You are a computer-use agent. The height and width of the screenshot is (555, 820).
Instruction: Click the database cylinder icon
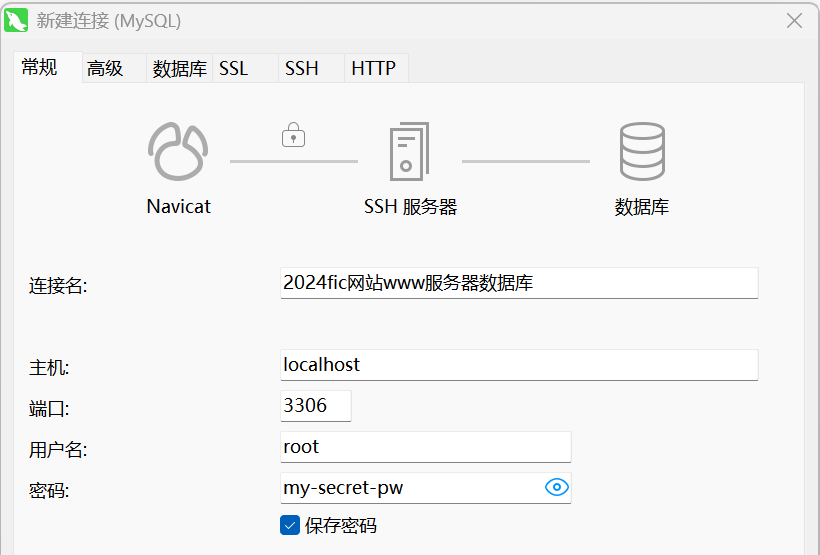[642, 152]
